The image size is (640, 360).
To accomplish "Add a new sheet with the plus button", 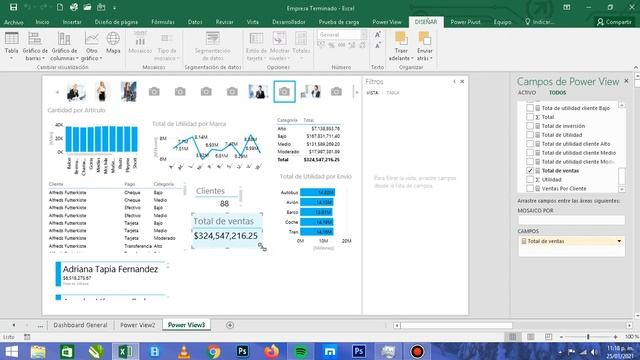I will (230, 325).
